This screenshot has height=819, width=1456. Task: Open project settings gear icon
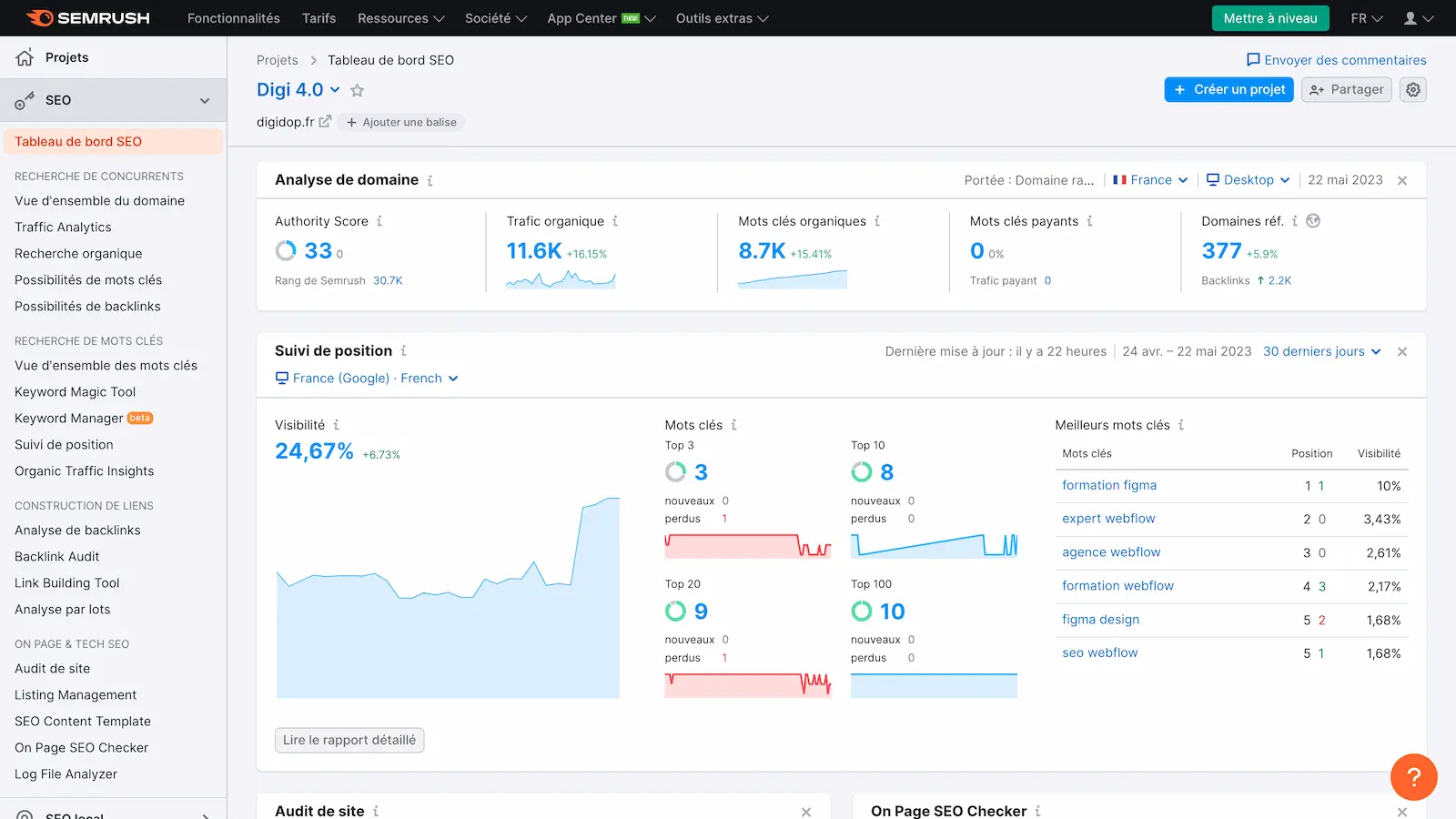(x=1412, y=89)
